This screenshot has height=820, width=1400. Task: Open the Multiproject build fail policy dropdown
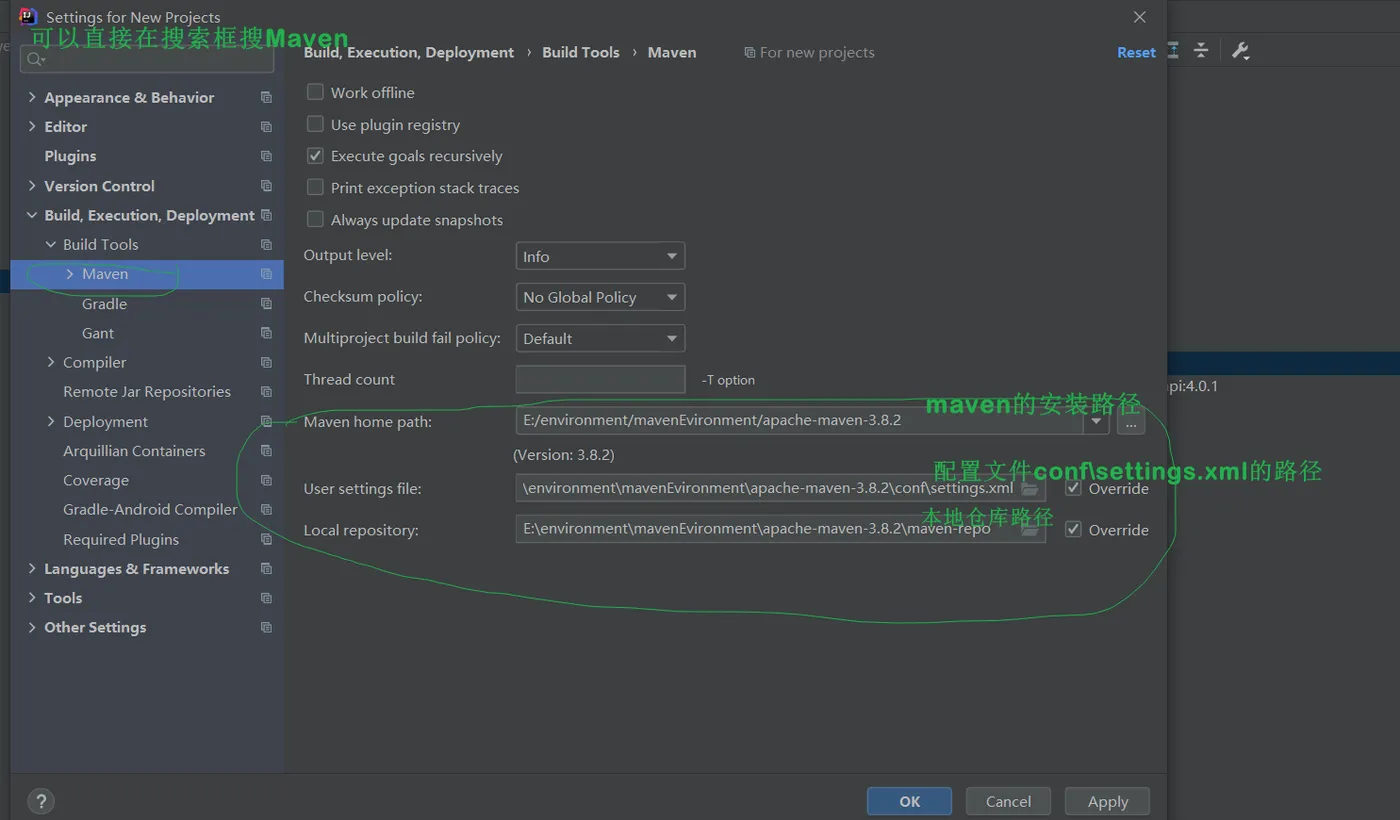click(x=600, y=338)
